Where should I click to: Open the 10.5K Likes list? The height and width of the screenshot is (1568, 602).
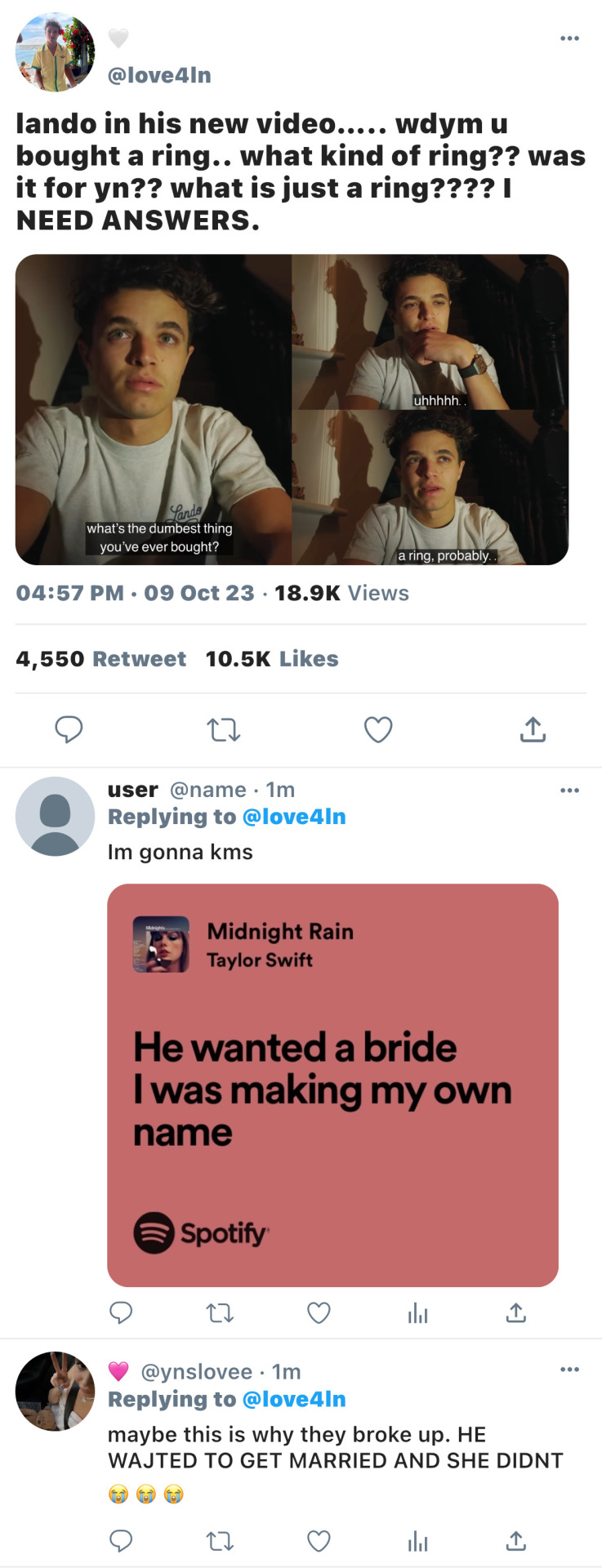click(271, 659)
